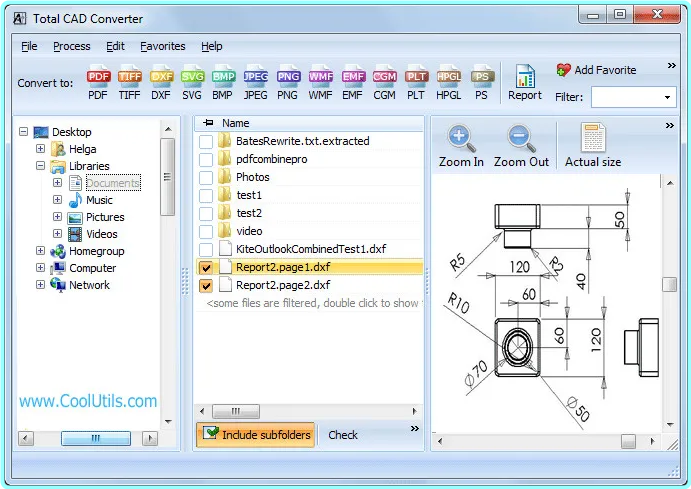This screenshot has width=691, height=489.
Task: Show more preview toolbar items chevron
Action: point(669,126)
